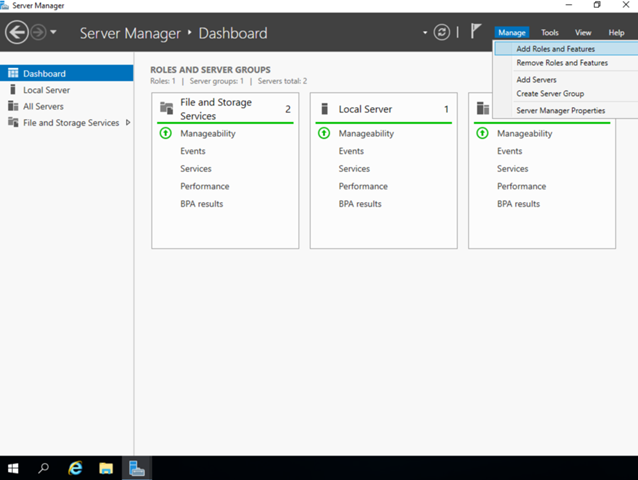Launch Internet Explorer from taskbar
Screen dimensions: 638x480
pos(75,468)
